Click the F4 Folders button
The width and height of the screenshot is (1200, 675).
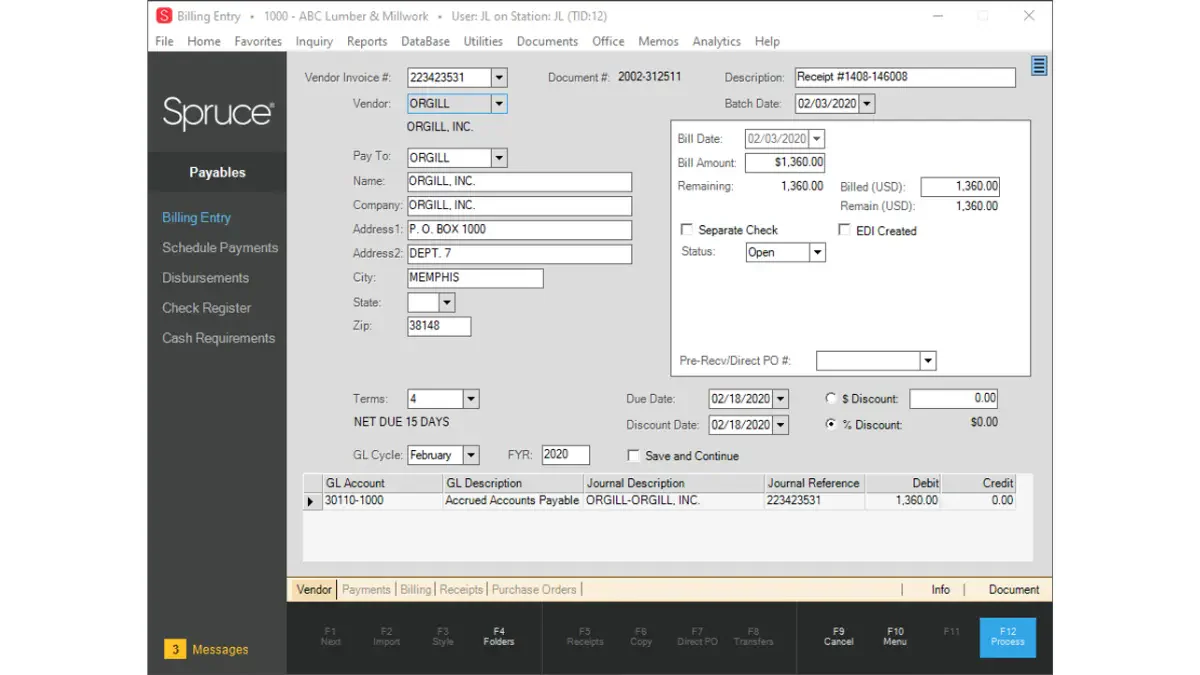(499, 637)
